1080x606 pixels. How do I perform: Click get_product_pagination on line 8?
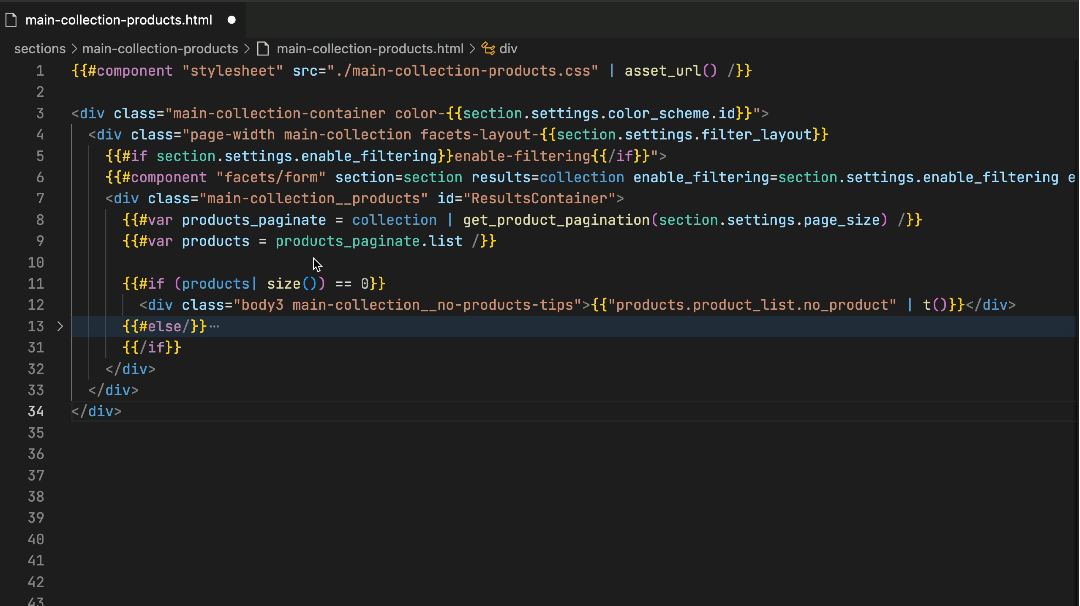[x=556, y=220]
